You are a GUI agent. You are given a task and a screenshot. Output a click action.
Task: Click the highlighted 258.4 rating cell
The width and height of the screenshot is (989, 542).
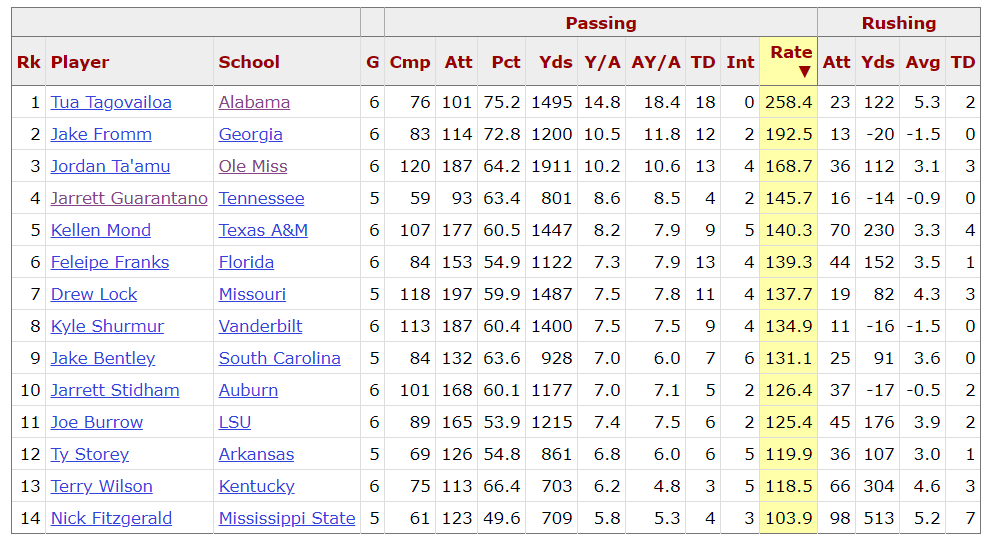[x=788, y=102]
